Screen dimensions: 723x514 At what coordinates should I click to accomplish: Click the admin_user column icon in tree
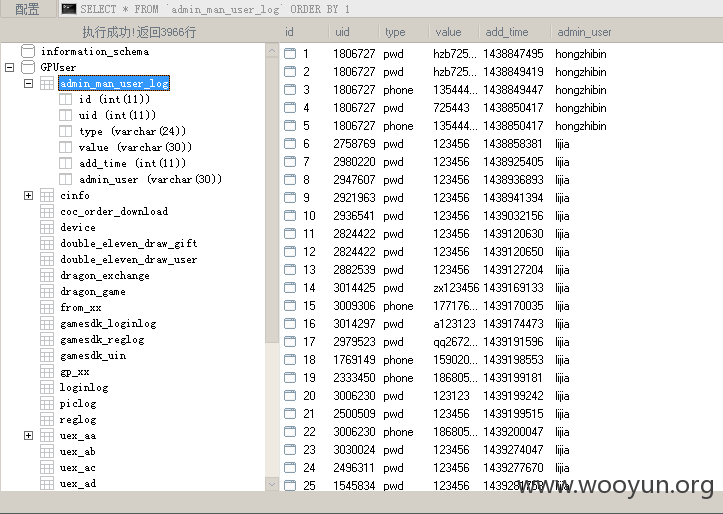pyautogui.click(x=65, y=179)
